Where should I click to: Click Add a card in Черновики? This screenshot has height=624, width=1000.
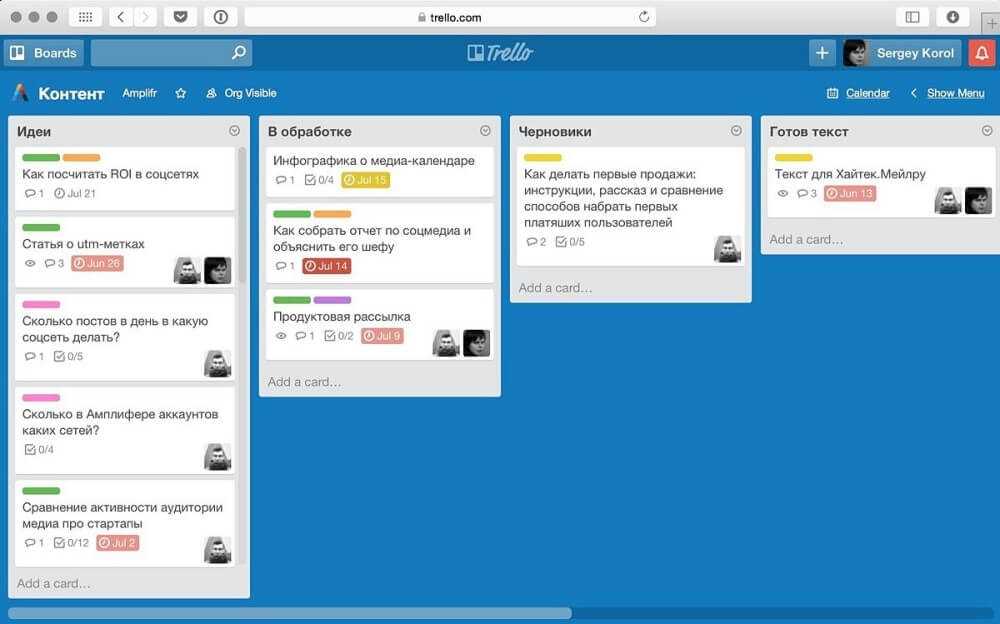coord(555,288)
